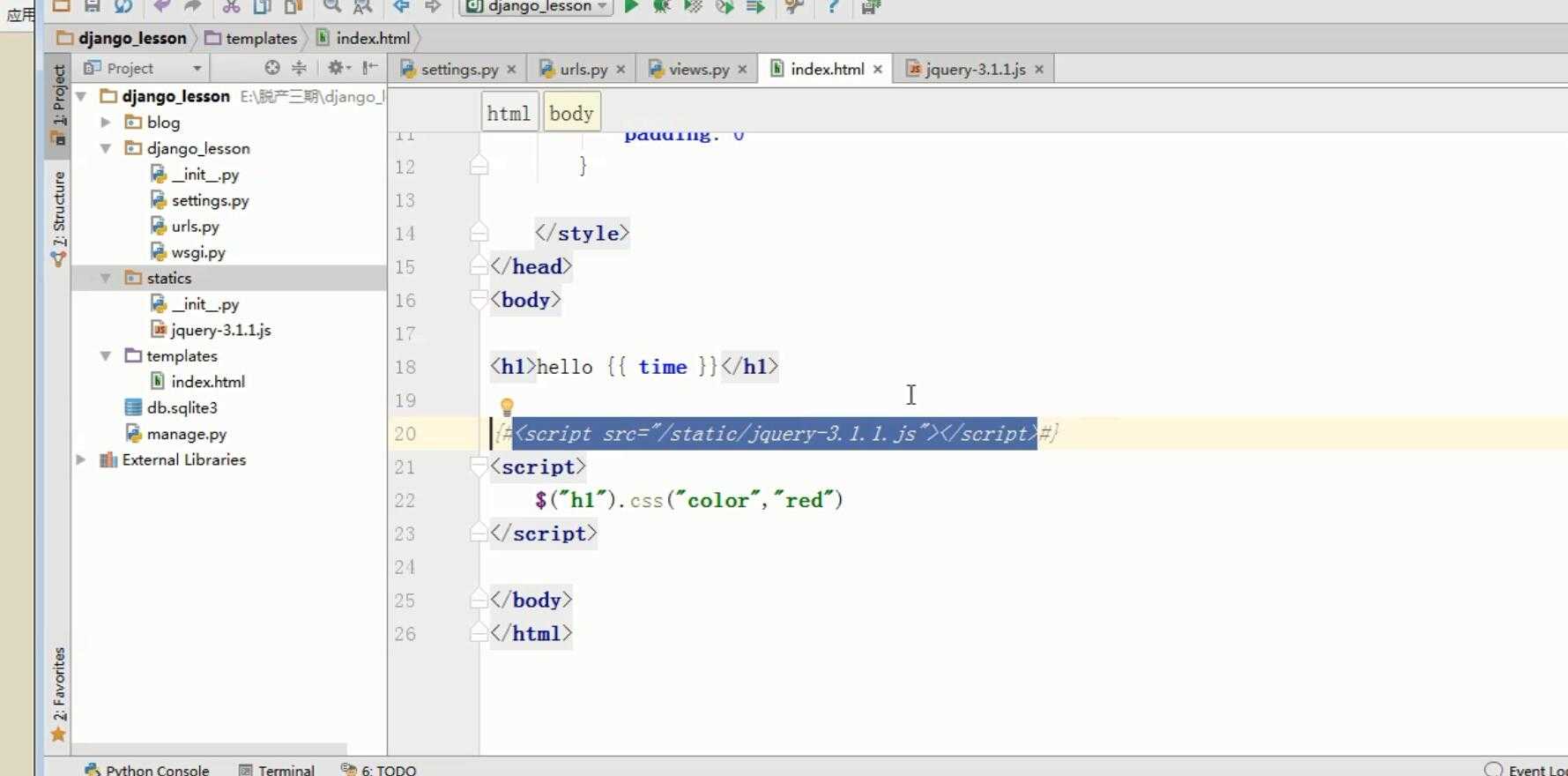Viewport: 1568px width, 776px height.
Task: Click the body breadcrumb in the editor
Action: pyautogui.click(x=571, y=113)
